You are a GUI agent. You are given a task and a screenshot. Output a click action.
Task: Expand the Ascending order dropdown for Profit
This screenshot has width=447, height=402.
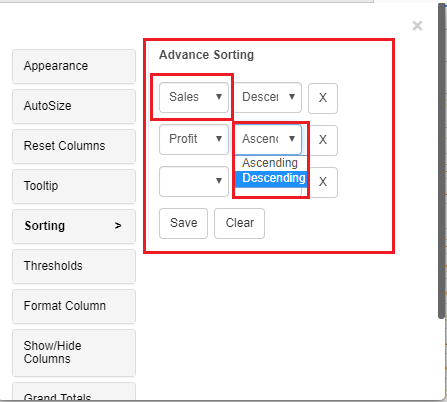click(268, 139)
